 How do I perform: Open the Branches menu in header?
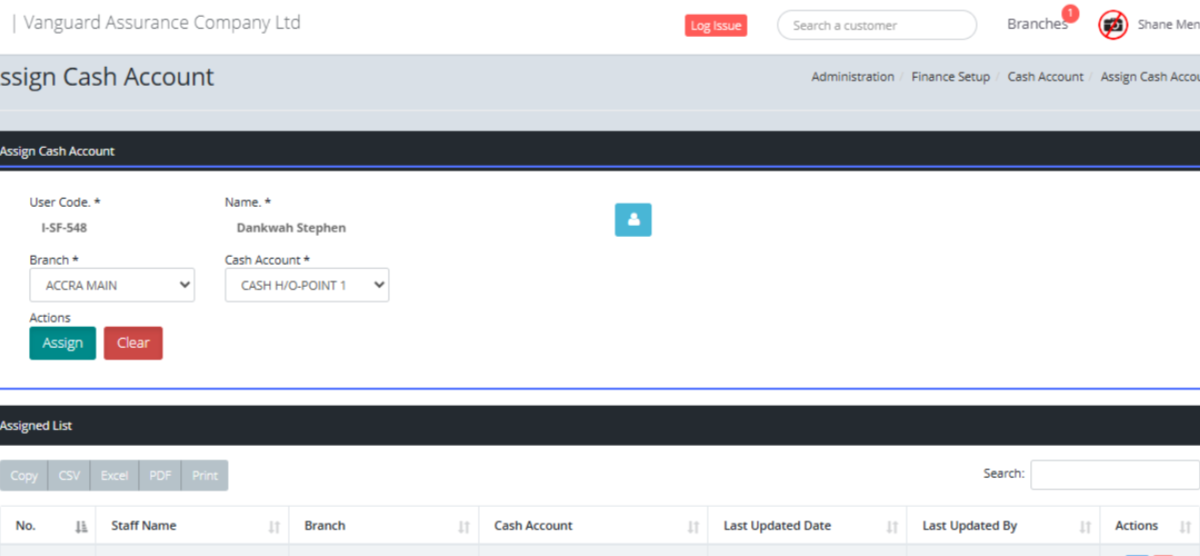(x=1036, y=25)
